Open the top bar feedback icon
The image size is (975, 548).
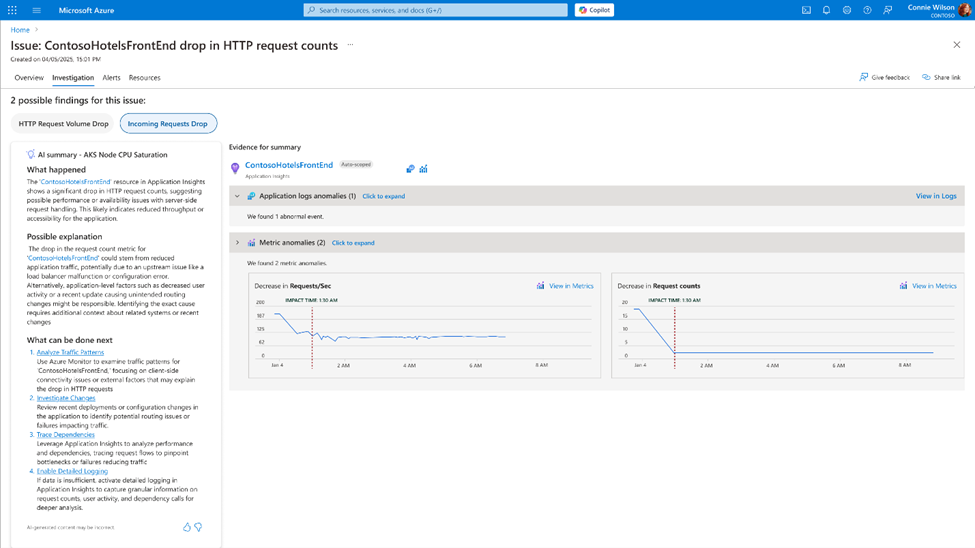[x=887, y=10]
